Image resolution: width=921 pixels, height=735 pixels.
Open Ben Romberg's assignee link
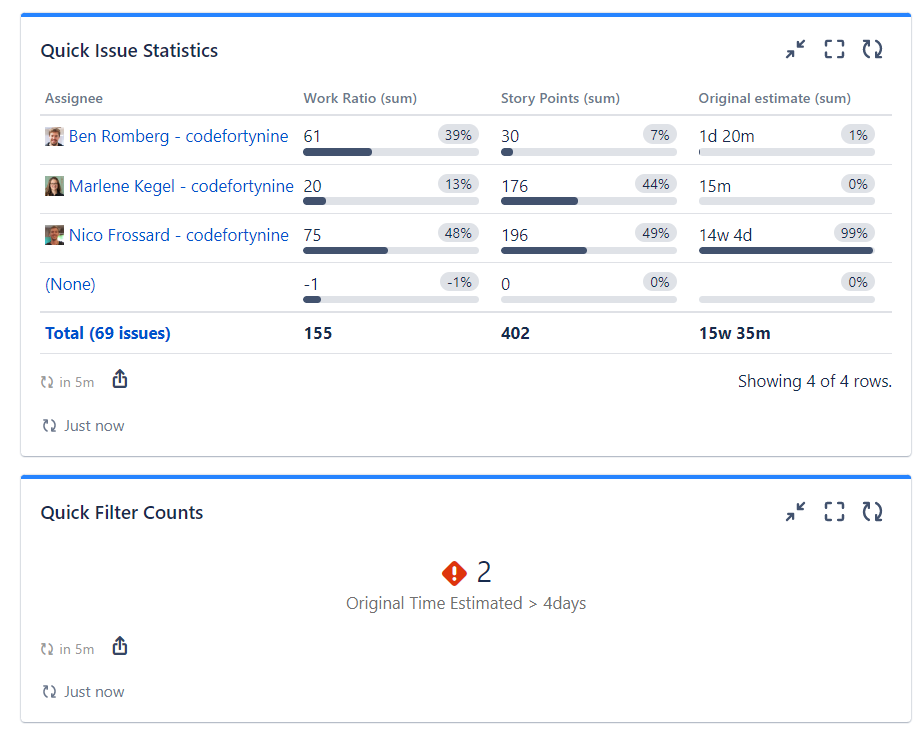(178, 136)
